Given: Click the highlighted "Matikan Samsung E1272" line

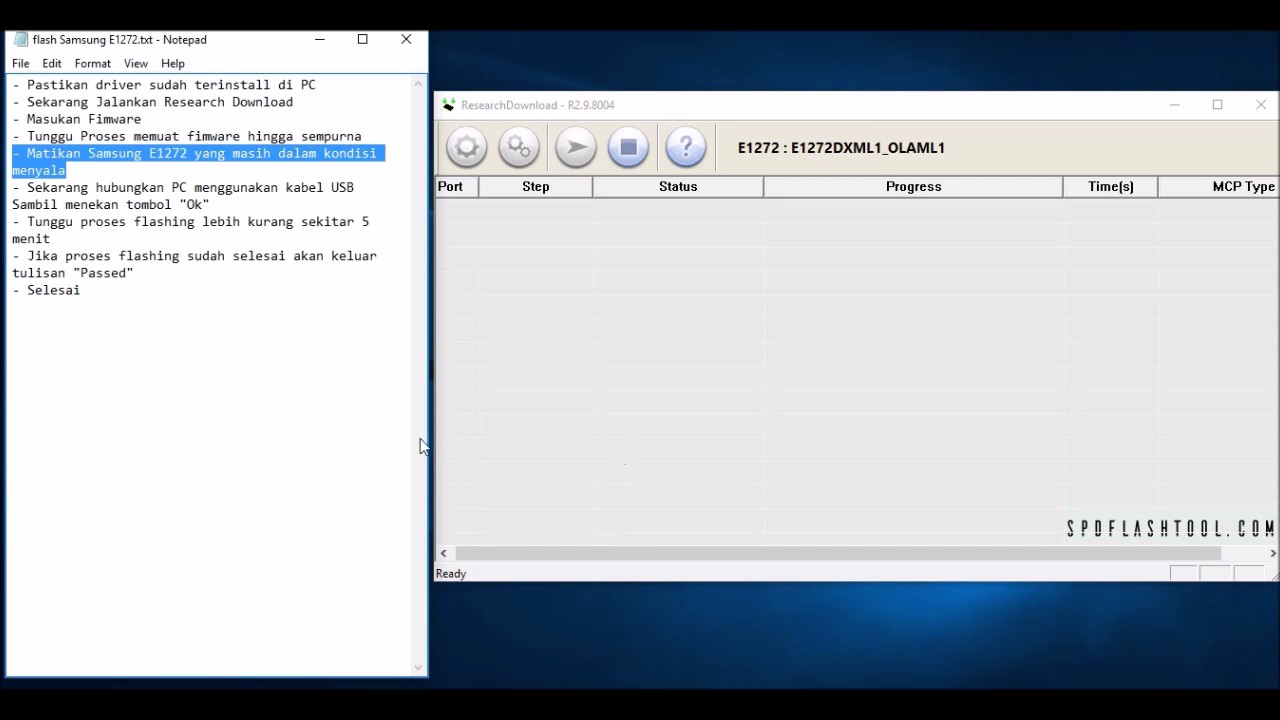Looking at the screenshot, I should pos(198,162).
